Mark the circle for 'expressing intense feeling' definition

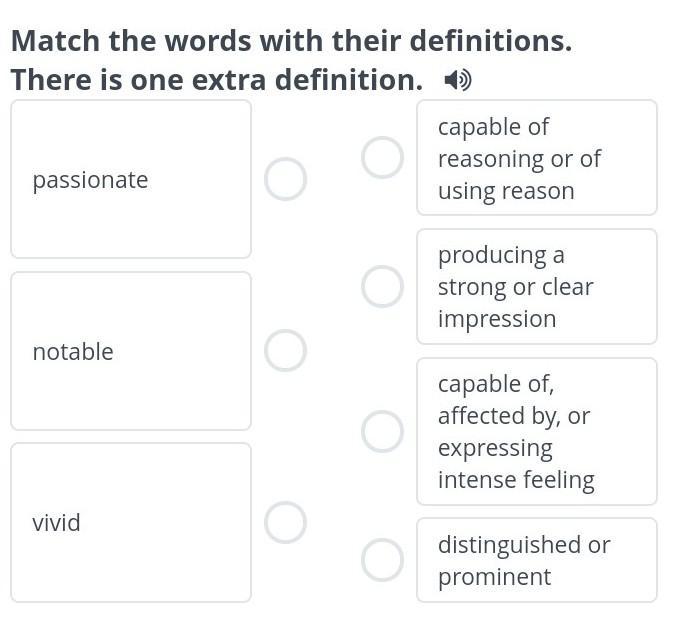382,431
